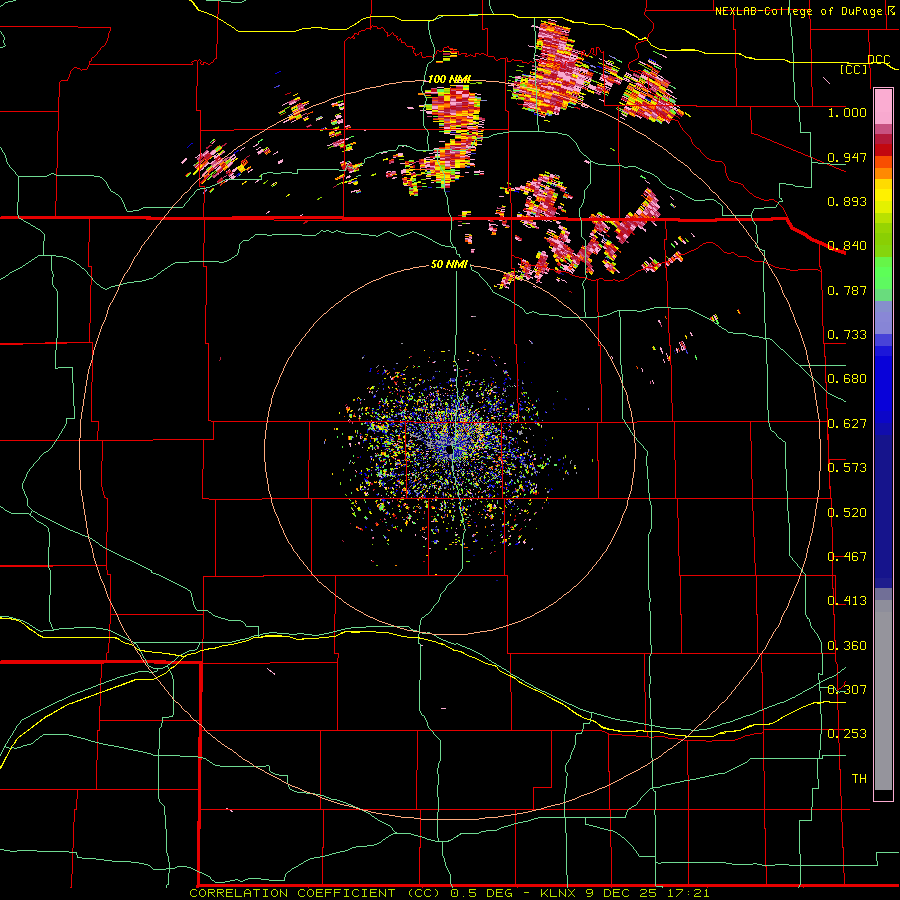
Task: Click the 0.893 legend value
Action: click(x=847, y=201)
